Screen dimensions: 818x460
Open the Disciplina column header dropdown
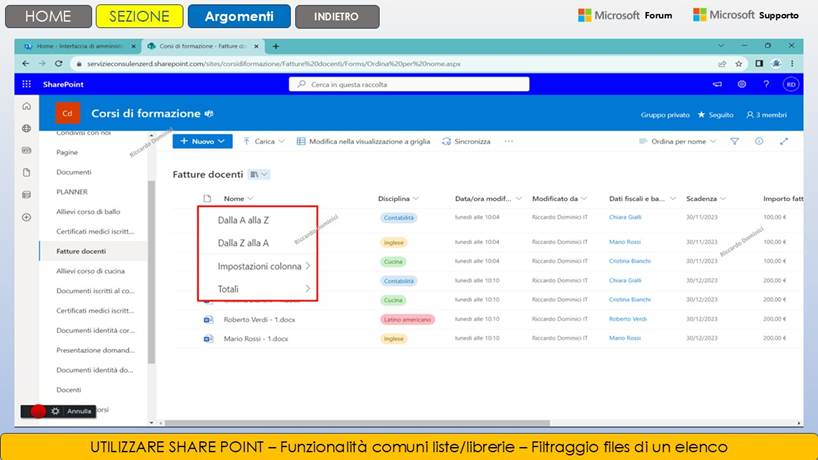tap(399, 198)
